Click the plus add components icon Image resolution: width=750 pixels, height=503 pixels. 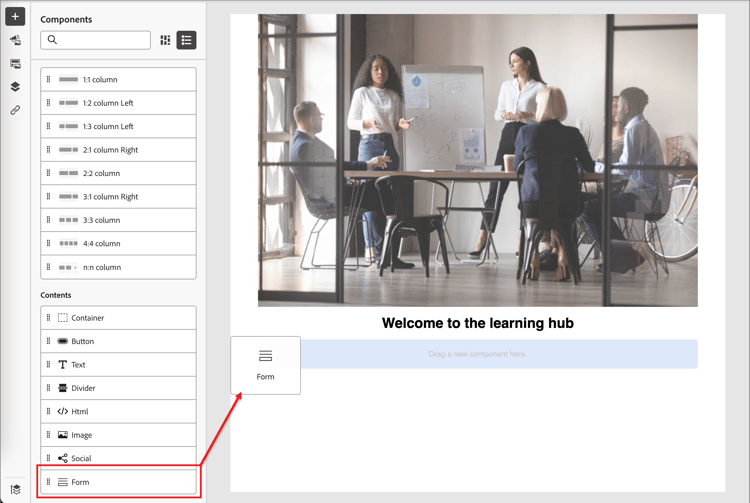point(15,16)
